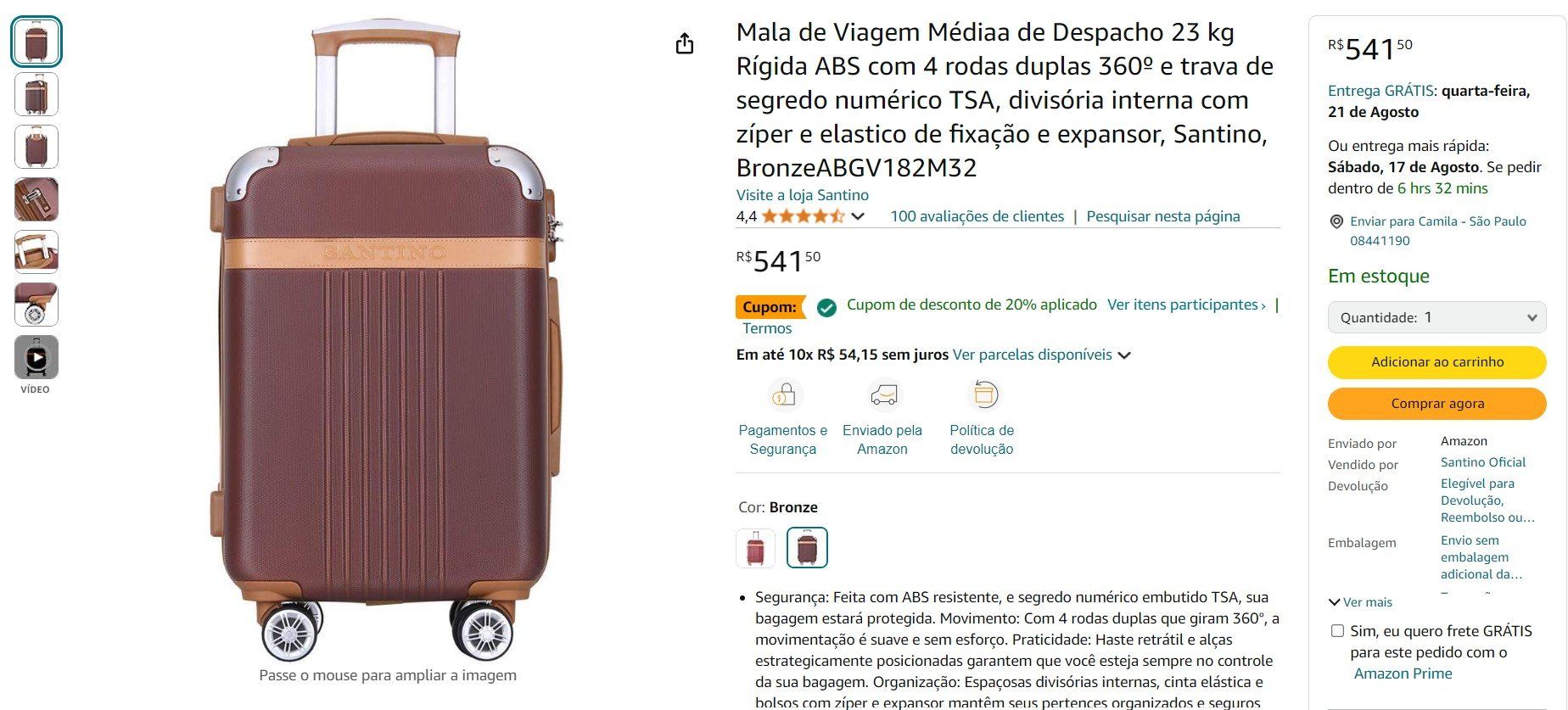Open the Quantidade dropdown
The height and width of the screenshot is (710, 1568).
(x=1436, y=317)
